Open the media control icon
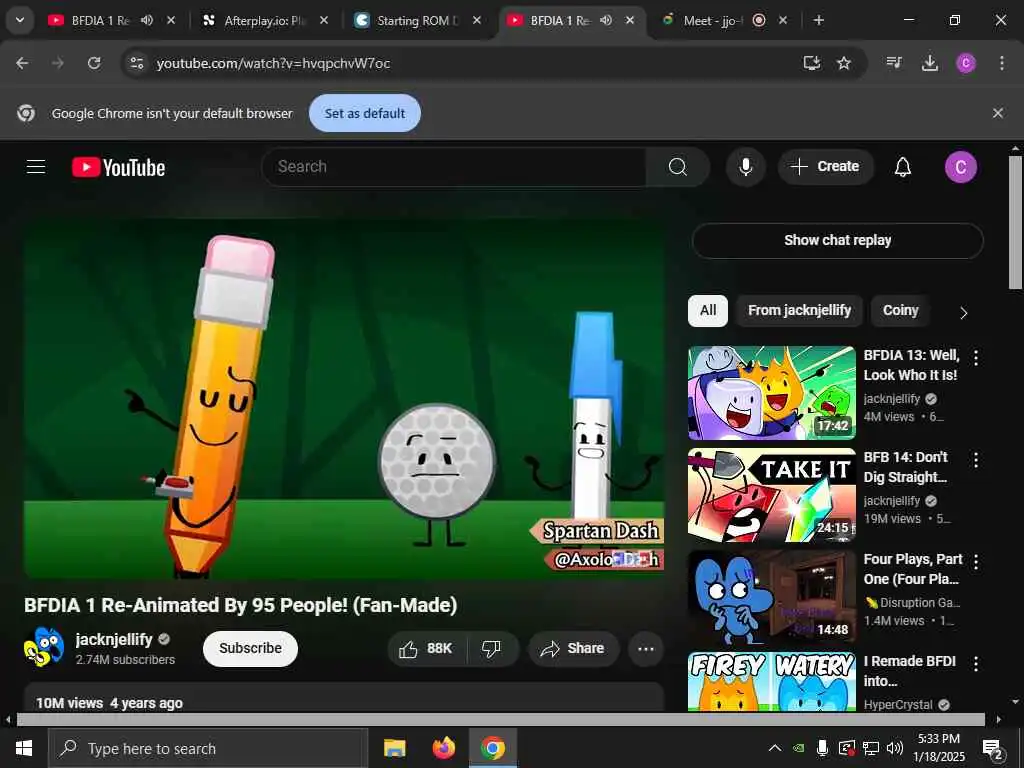The height and width of the screenshot is (768, 1024). pyautogui.click(x=894, y=63)
